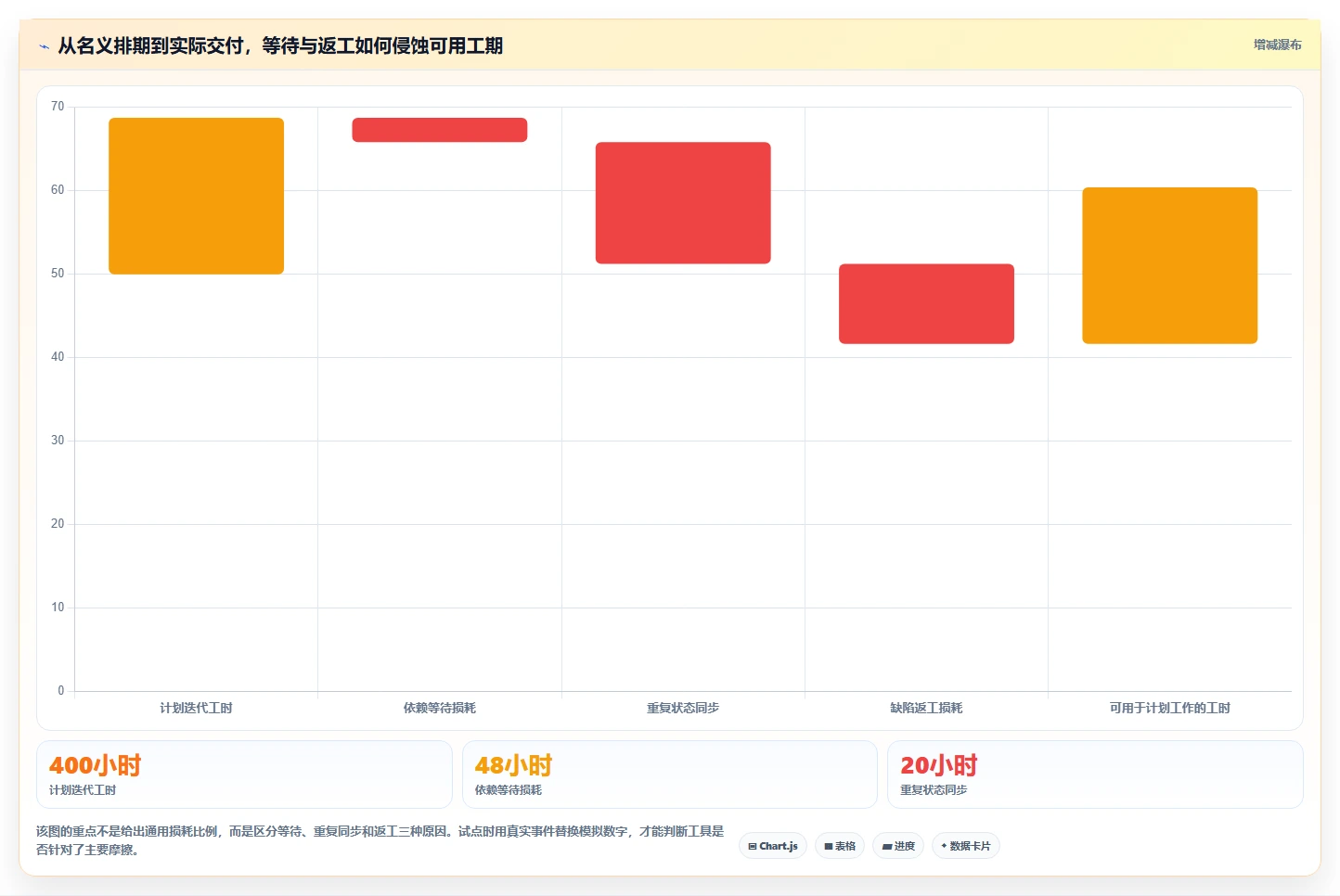Click the orange 可用于计划工作的工时 bar

coord(1169,265)
